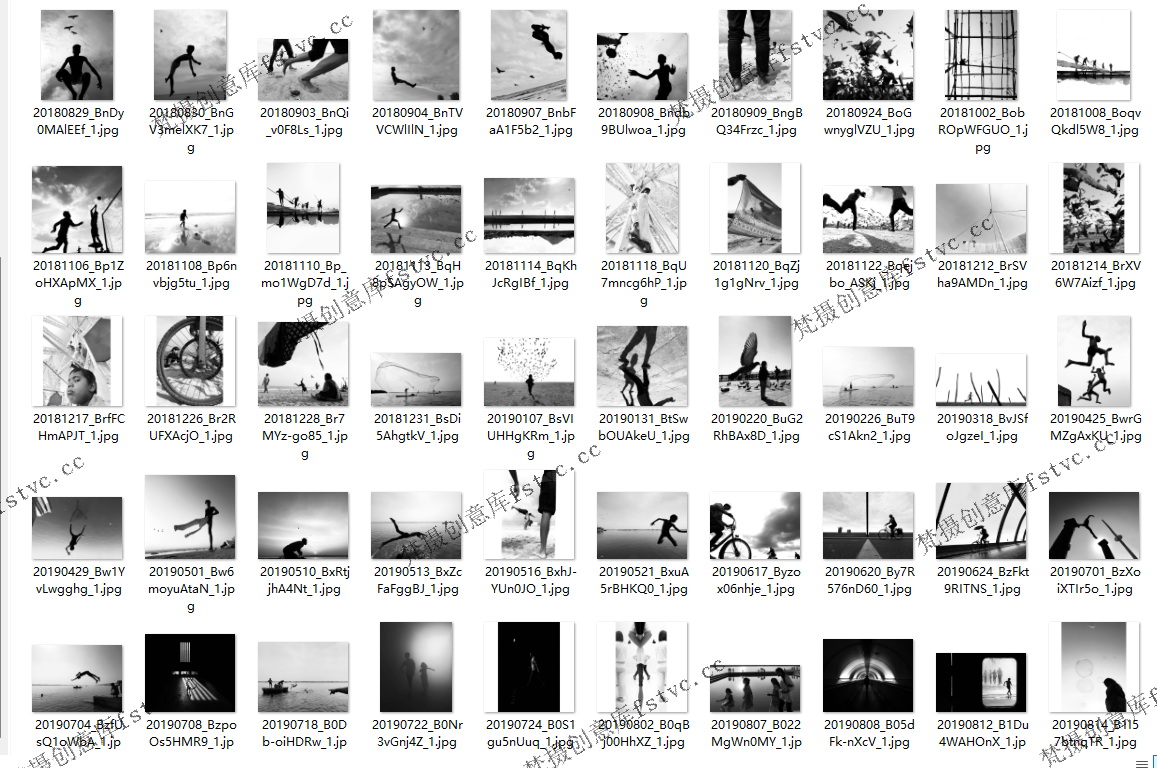This screenshot has width=1157, height=768.
Task: Select the 20190220_BuG2 pigeon wing thumbnail
Action: coord(755,361)
